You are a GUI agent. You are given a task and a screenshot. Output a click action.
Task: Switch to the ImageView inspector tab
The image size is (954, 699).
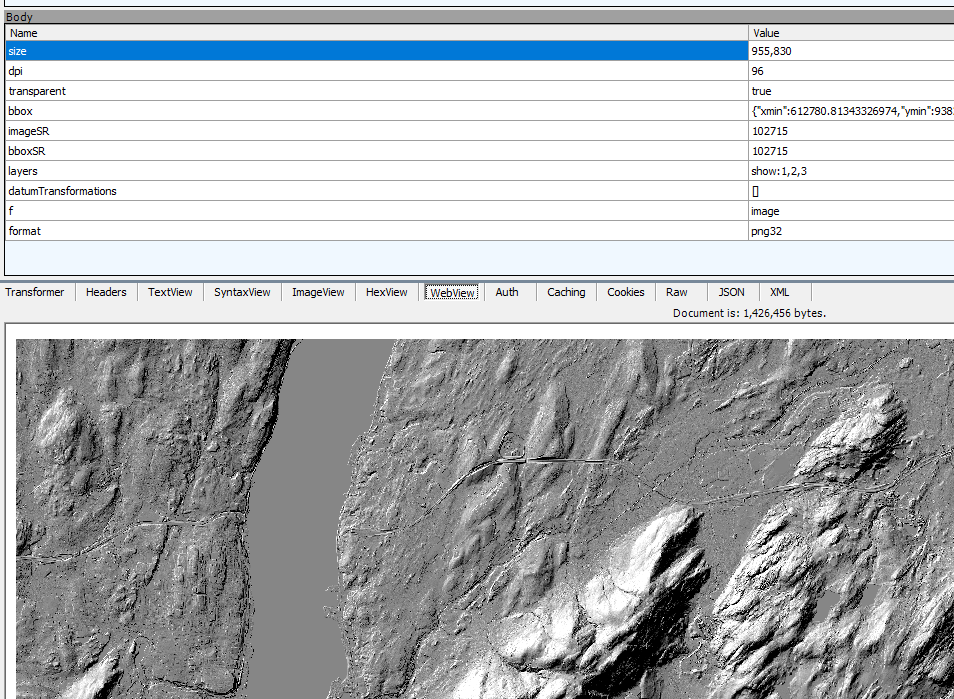[317, 292]
